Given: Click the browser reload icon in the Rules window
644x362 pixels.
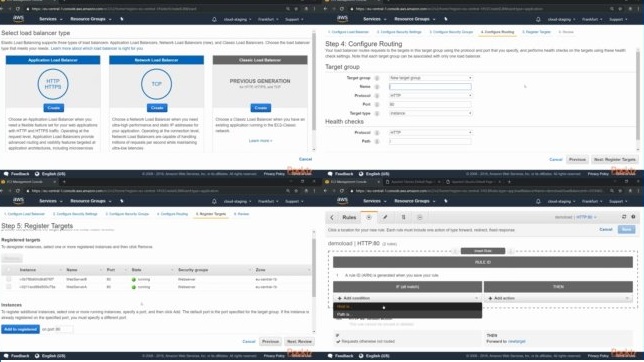Looking at the screenshot, I should coord(342,191).
